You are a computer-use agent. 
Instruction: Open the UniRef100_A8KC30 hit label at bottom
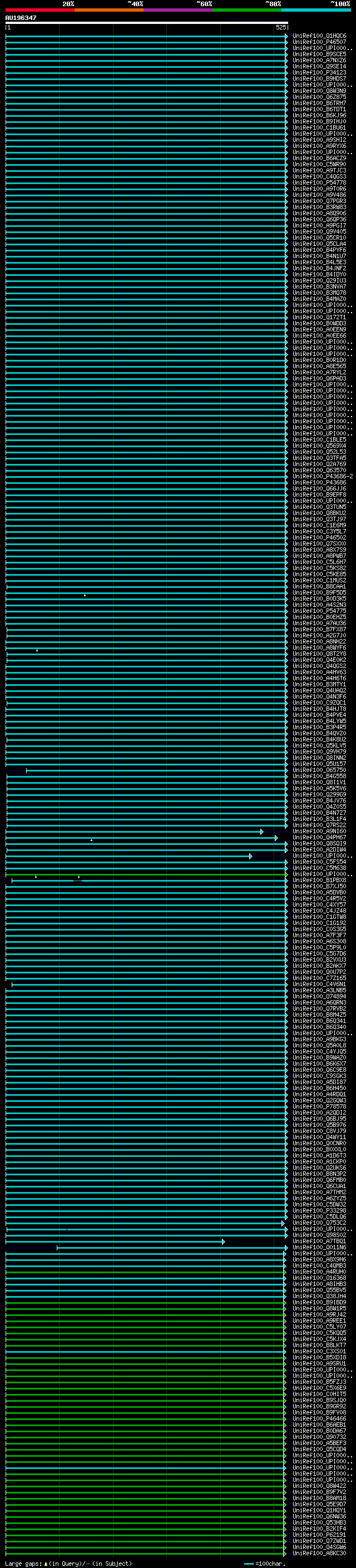(319, 1553)
